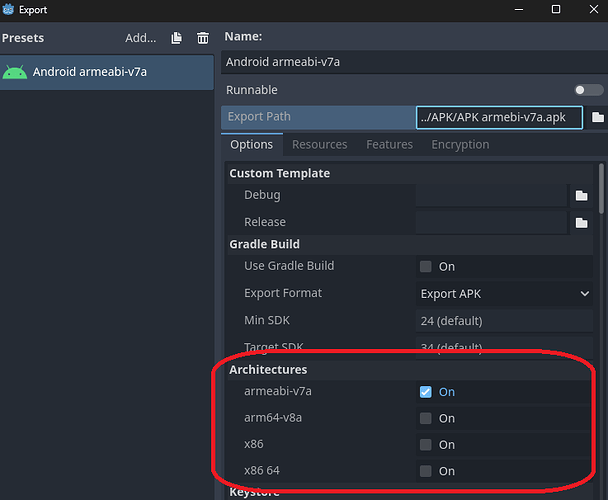Image resolution: width=608 pixels, height=500 pixels.
Task: Click the Release template path field
Action: [491, 223]
